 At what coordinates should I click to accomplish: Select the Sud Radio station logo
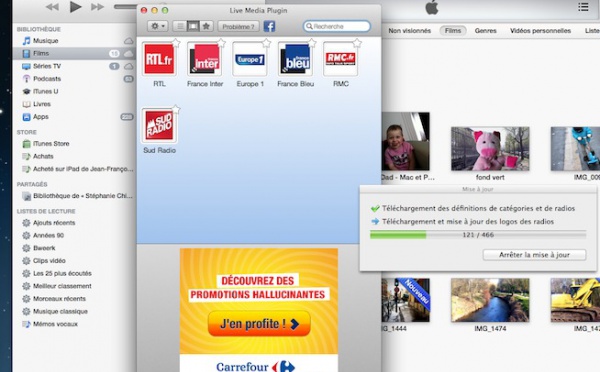(159, 126)
